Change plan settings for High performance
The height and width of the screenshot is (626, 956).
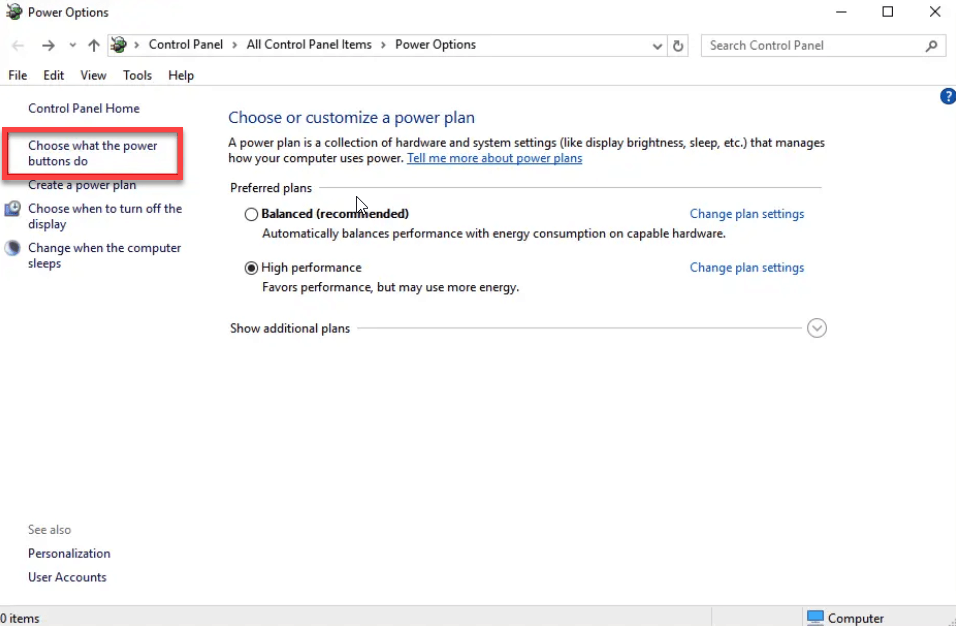(747, 268)
